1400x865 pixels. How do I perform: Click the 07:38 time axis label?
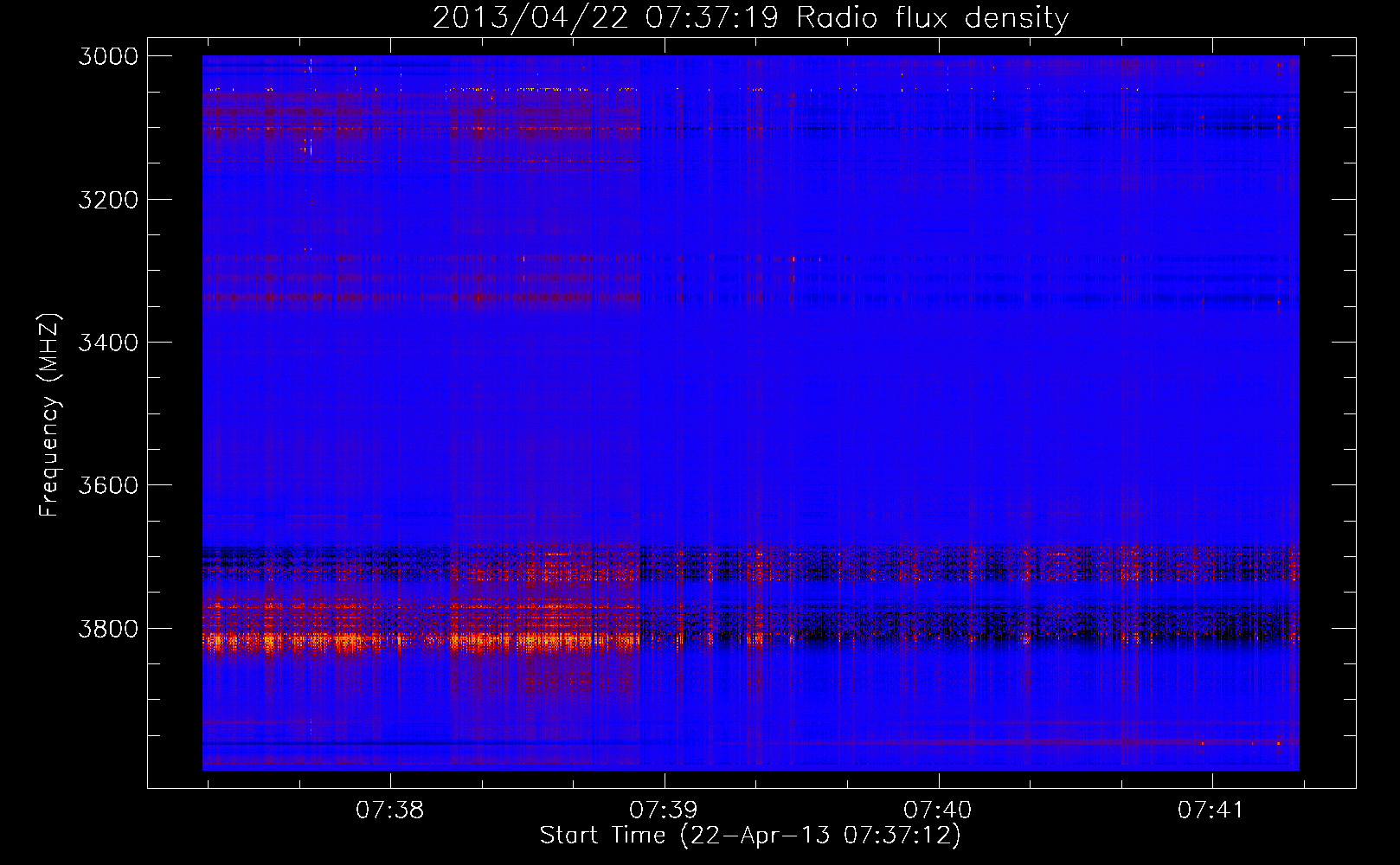pyautogui.click(x=390, y=810)
